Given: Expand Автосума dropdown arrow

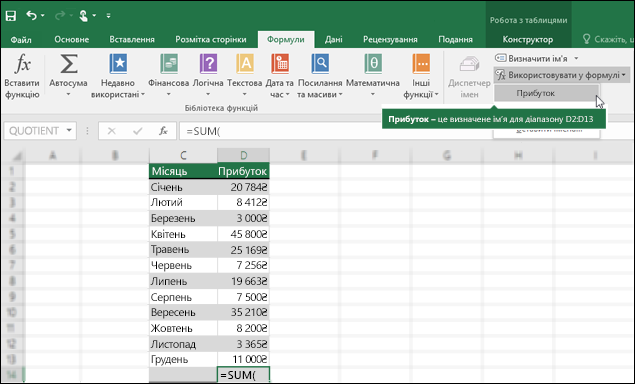Looking at the screenshot, I should pos(68,94).
